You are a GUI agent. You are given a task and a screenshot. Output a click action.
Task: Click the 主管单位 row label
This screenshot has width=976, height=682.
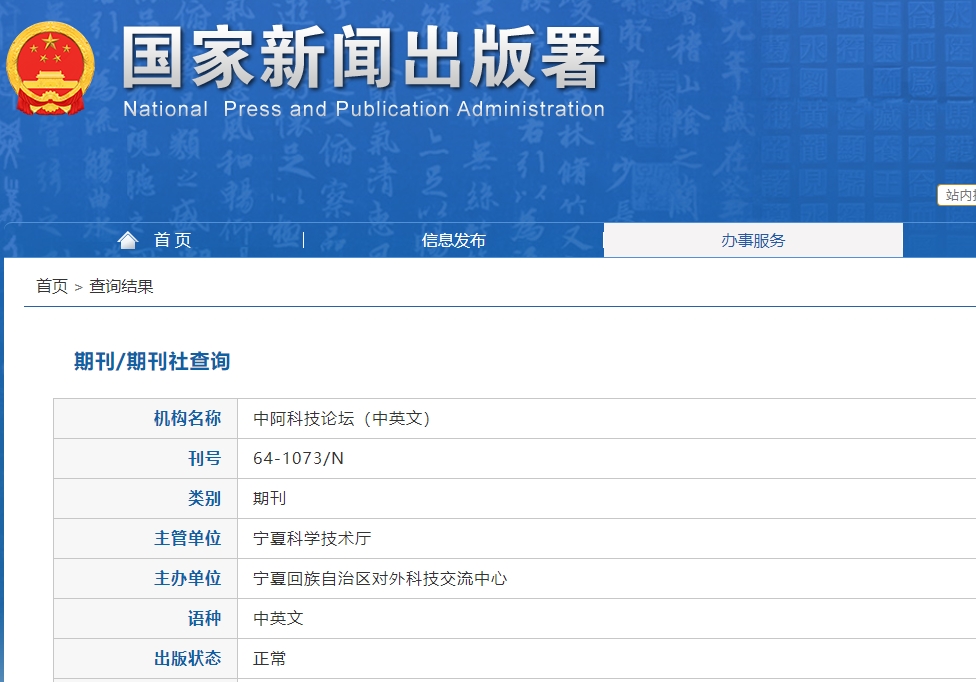point(187,538)
